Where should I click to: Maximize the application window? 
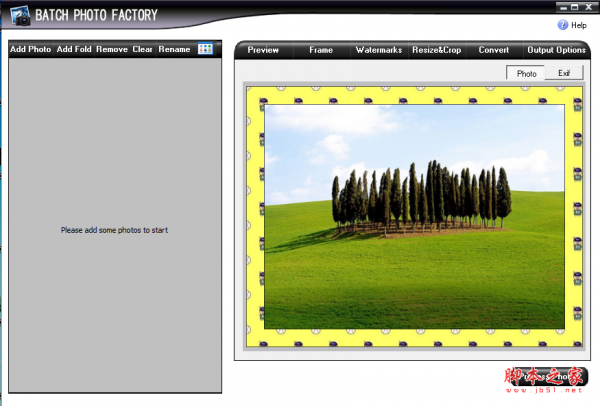pos(575,7)
